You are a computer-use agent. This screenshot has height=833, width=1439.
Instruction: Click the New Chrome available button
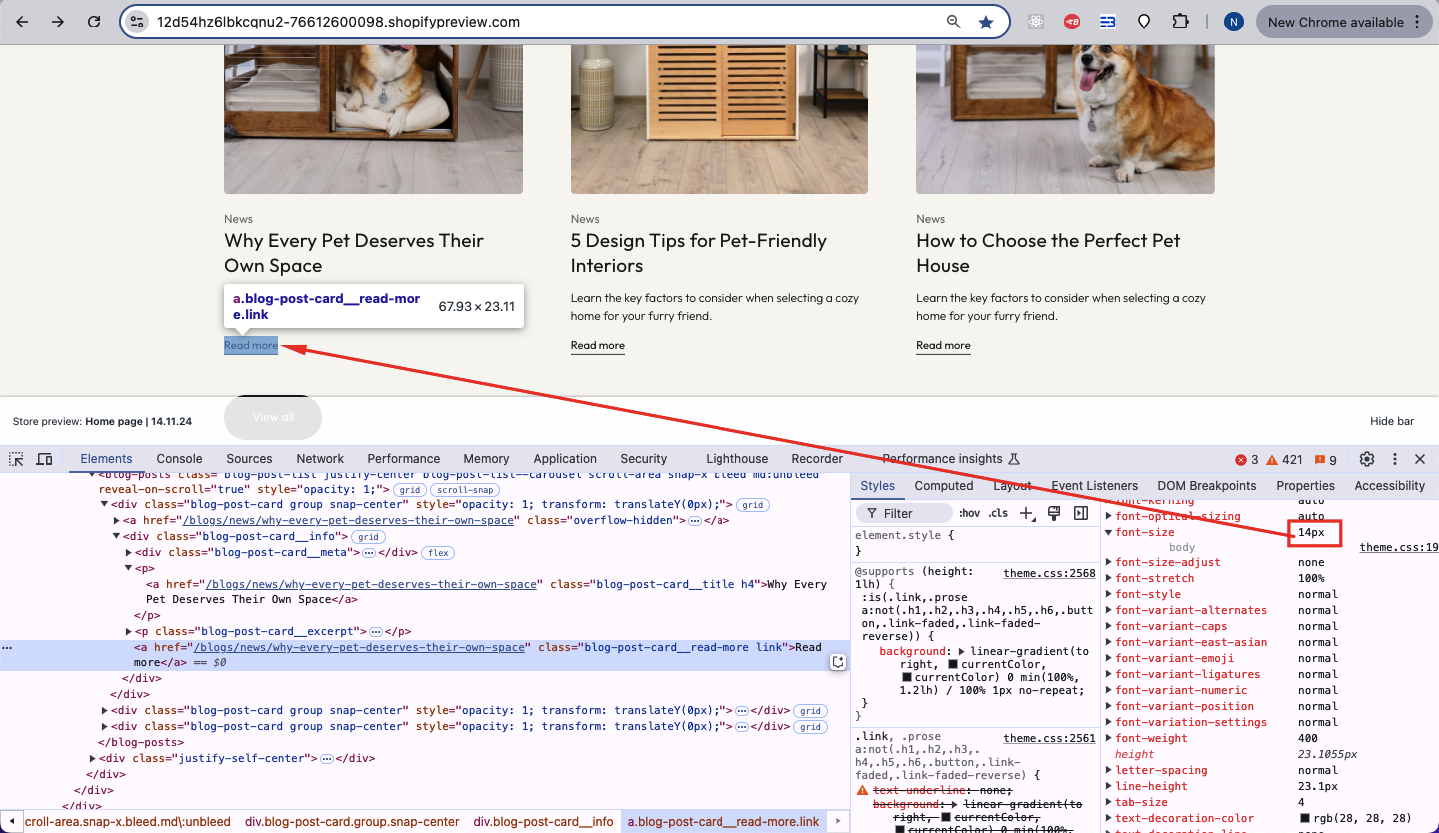1345,22
